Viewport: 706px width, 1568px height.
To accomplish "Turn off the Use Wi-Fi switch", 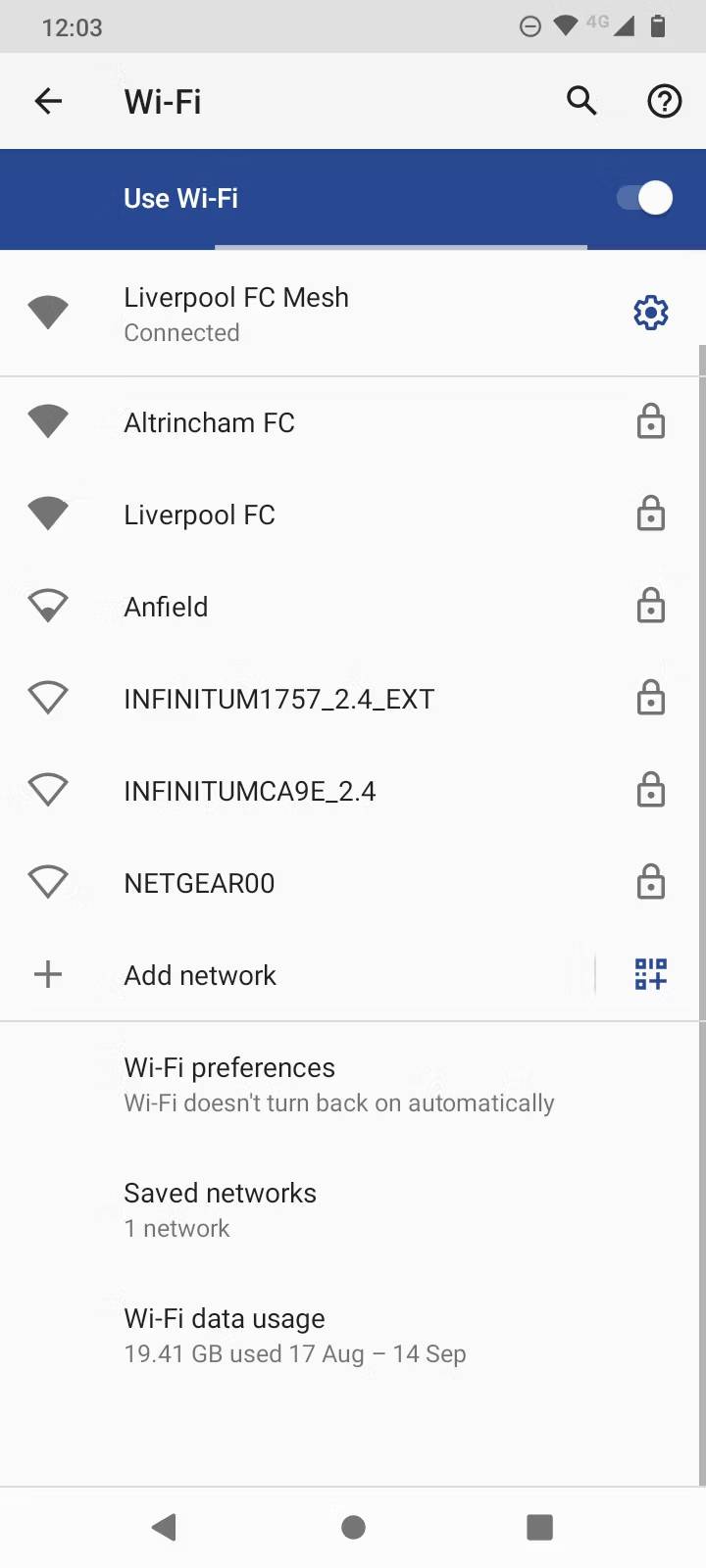I will point(644,198).
